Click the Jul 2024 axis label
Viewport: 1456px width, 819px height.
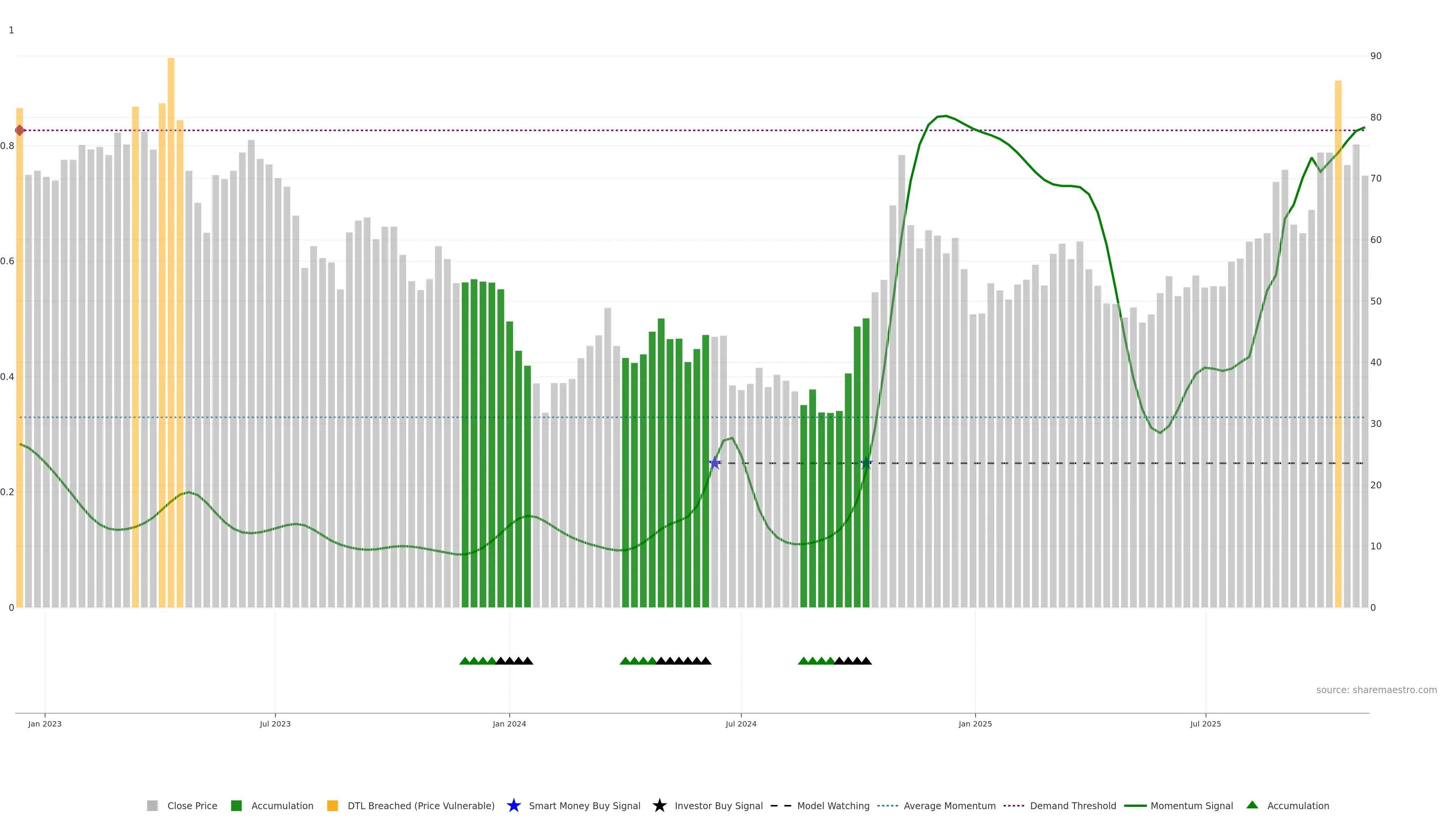741,724
